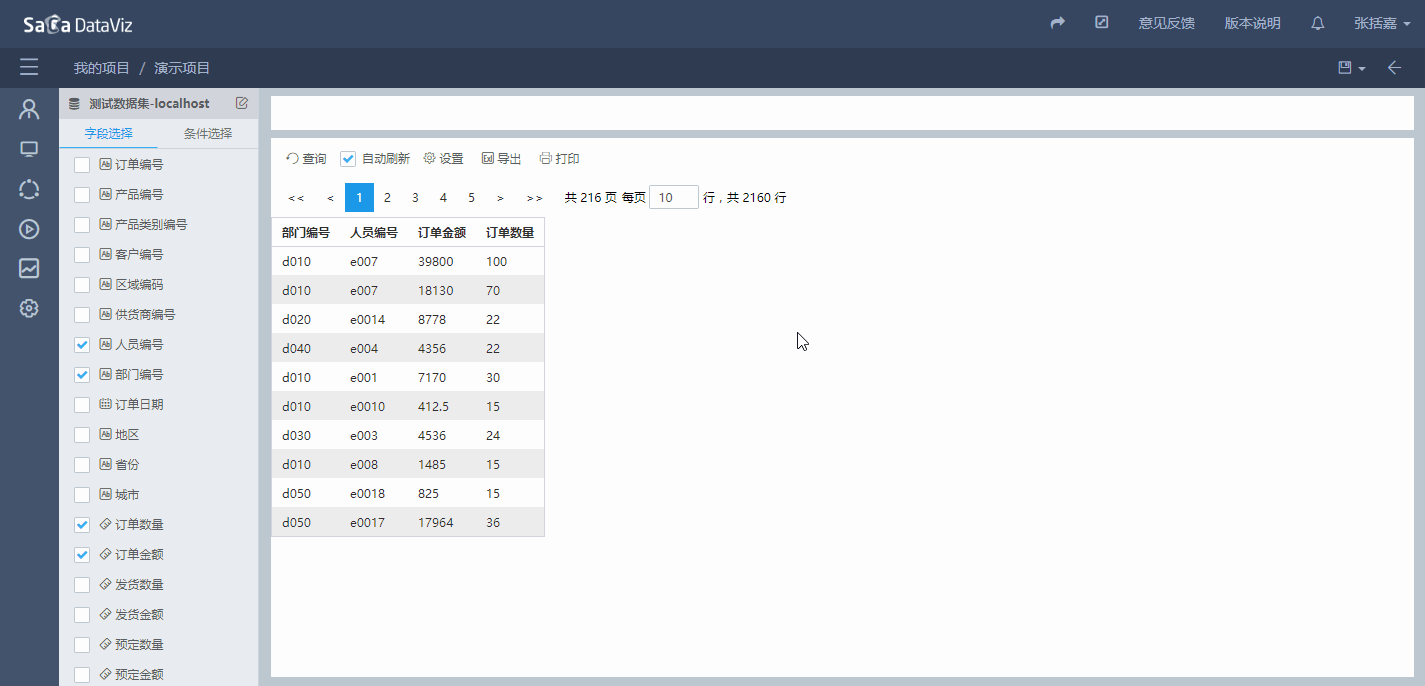
Task: Open 版本说明 in header
Action: [1253, 23]
